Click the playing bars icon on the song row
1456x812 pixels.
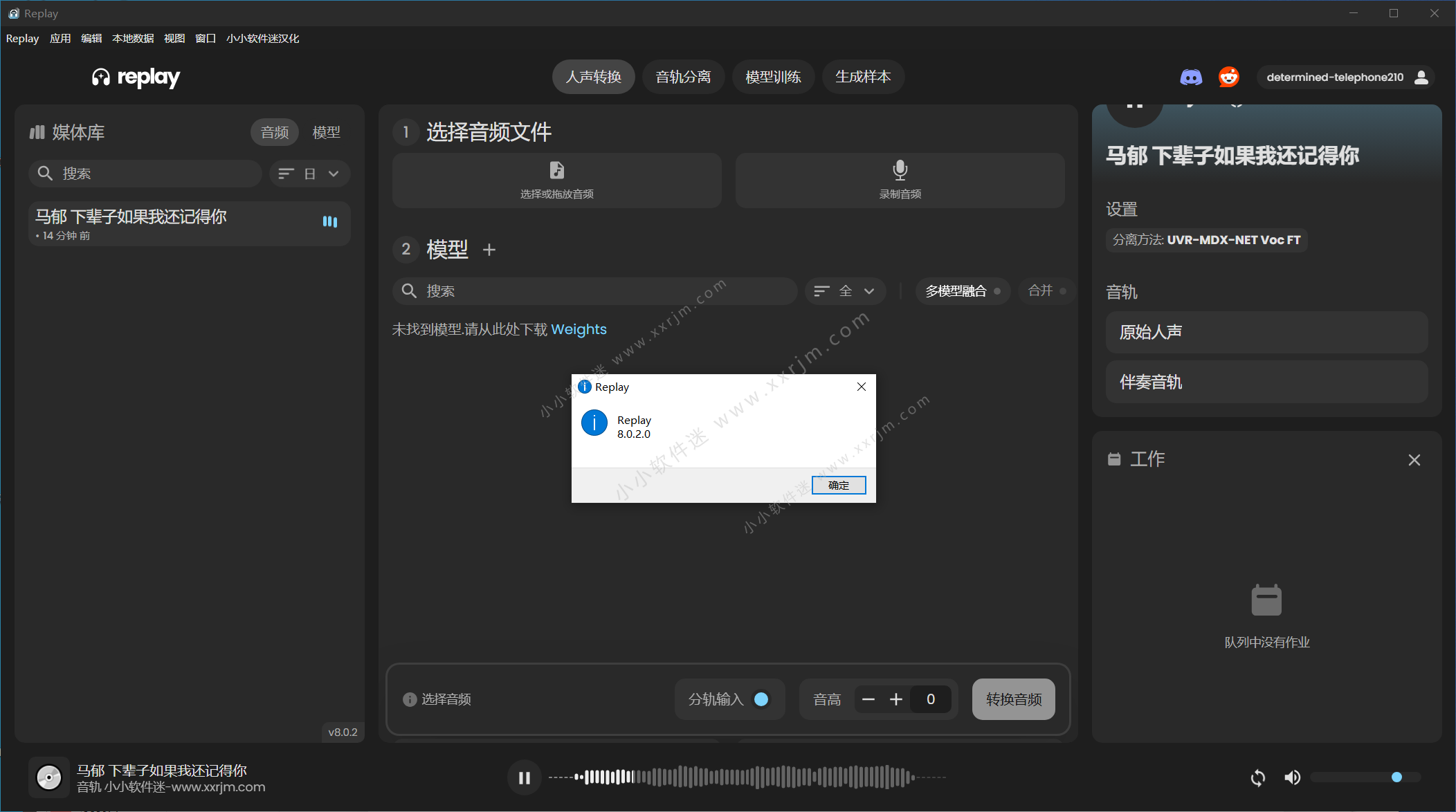pos(330,222)
